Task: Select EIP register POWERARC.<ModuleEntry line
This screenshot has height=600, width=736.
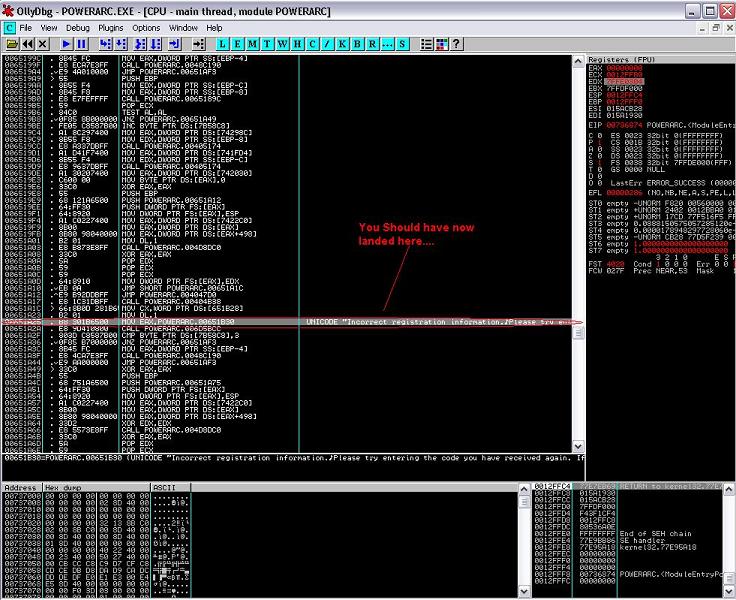Action: [661, 125]
